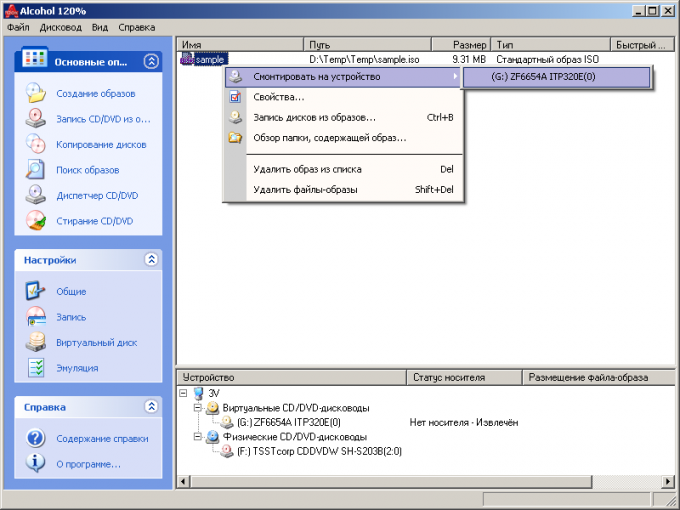This screenshot has width=680, height=510.
Task: Click the (G:) virtual drive icon in tree
Action: [x=227, y=422]
